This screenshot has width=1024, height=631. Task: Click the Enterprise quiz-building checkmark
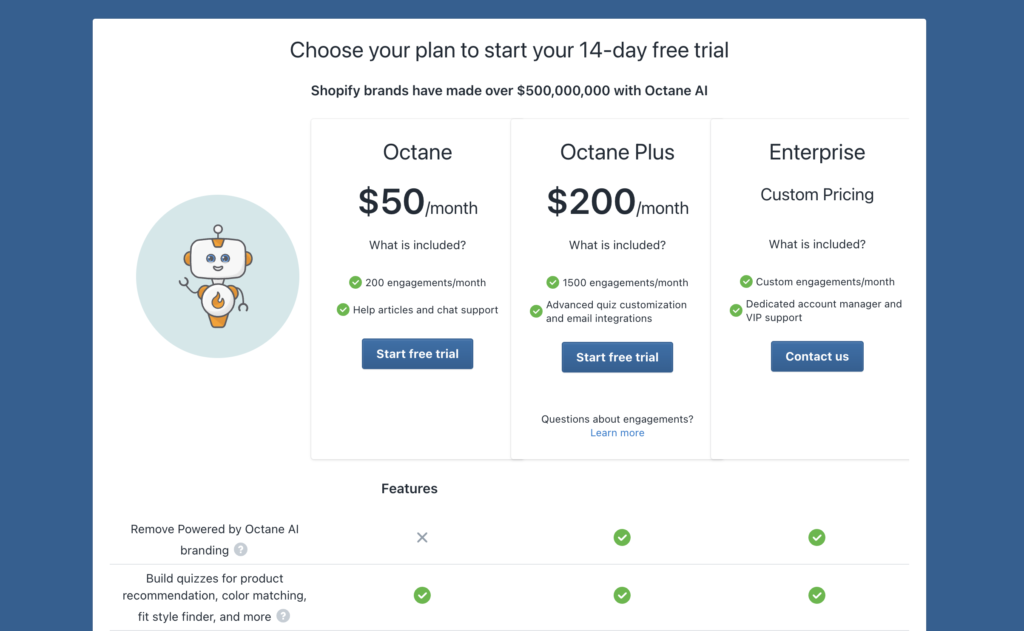[x=817, y=595]
